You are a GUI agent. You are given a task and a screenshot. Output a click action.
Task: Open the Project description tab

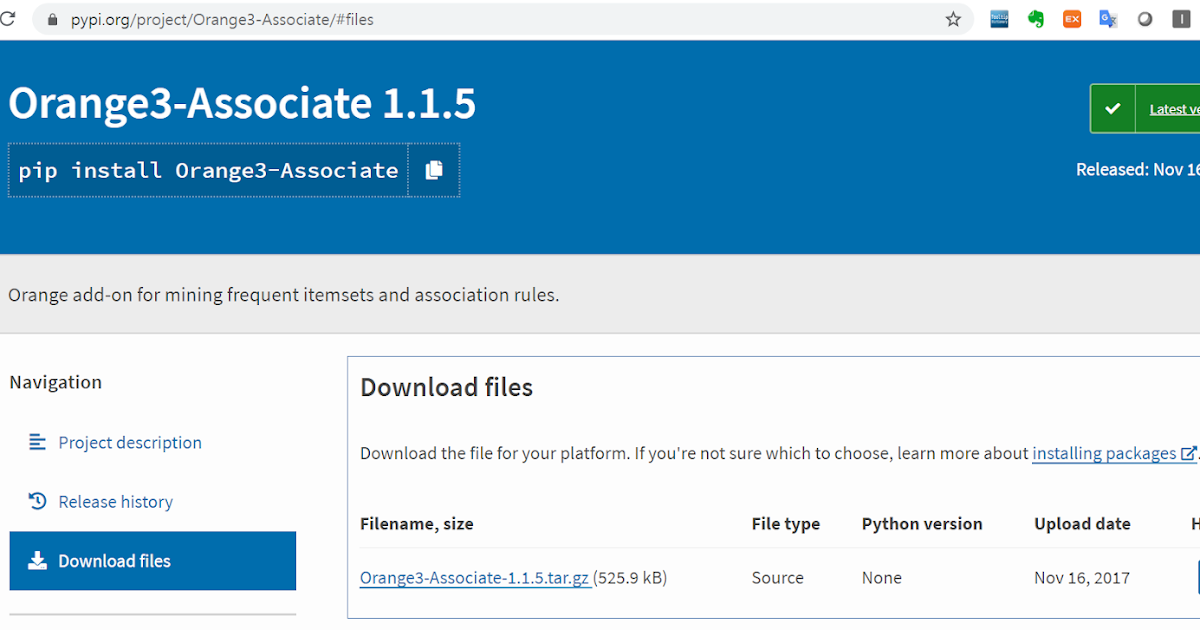point(129,442)
